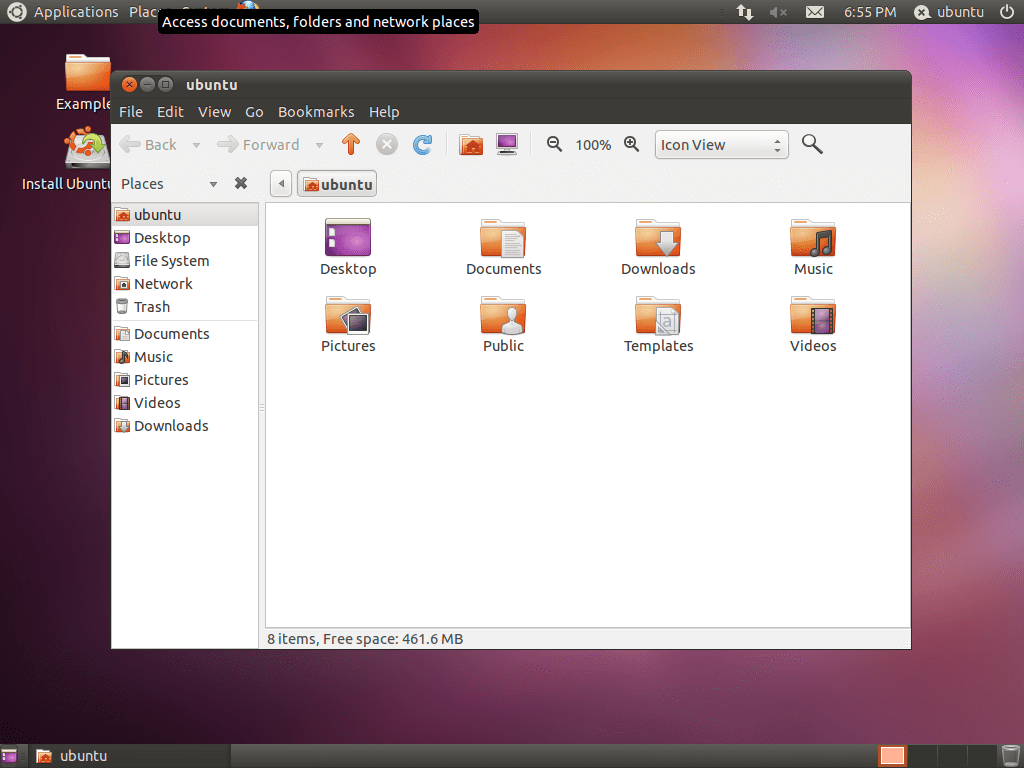Click the search magnifier icon

812,144
